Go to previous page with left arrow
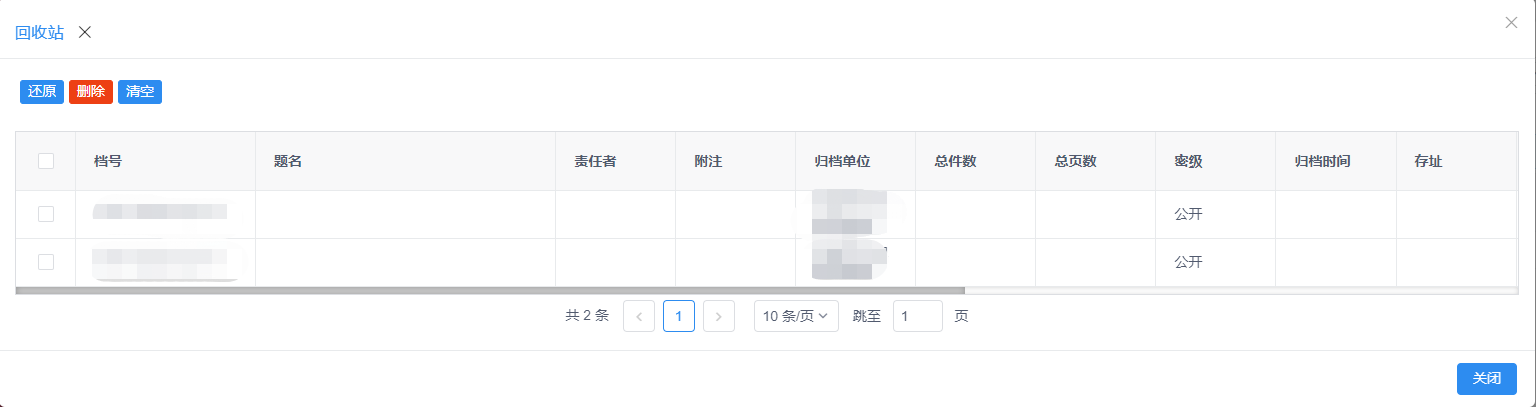 click(639, 317)
